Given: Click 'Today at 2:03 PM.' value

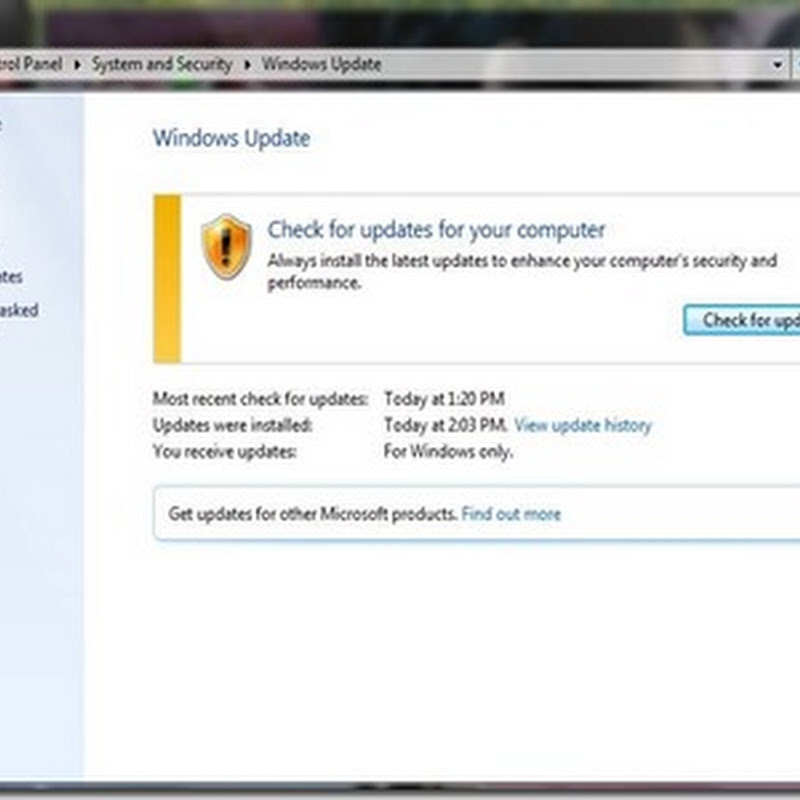Looking at the screenshot, I should 445,425.
